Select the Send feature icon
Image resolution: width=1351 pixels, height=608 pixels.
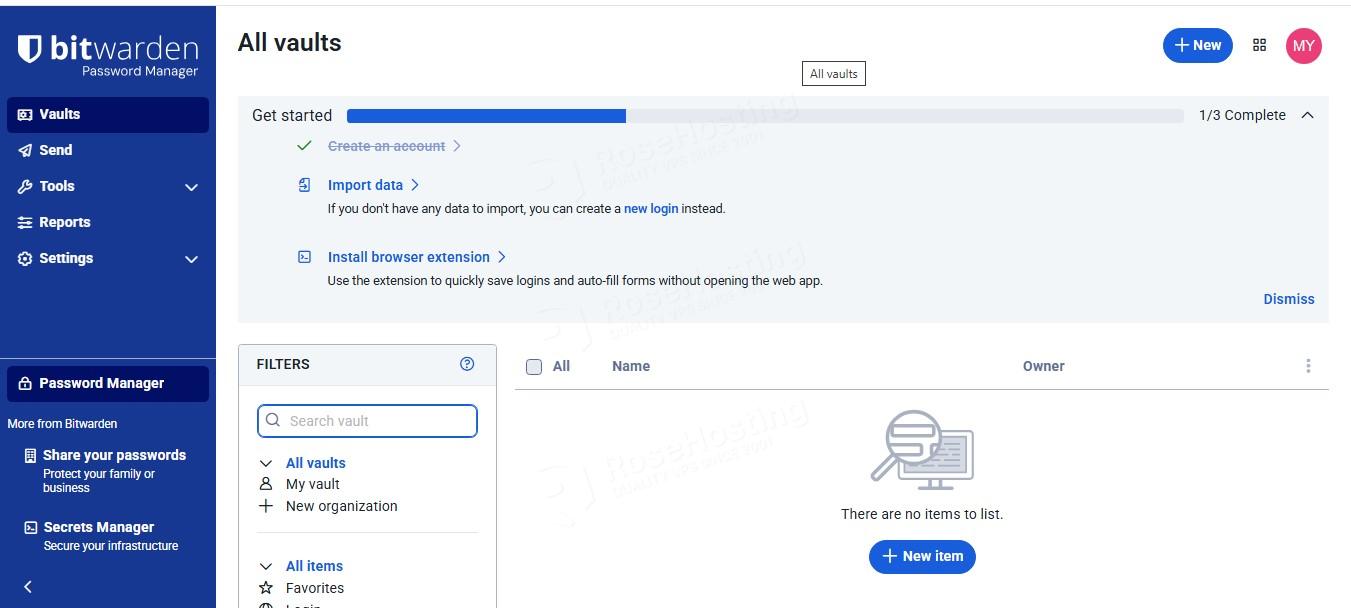(24, 150)
